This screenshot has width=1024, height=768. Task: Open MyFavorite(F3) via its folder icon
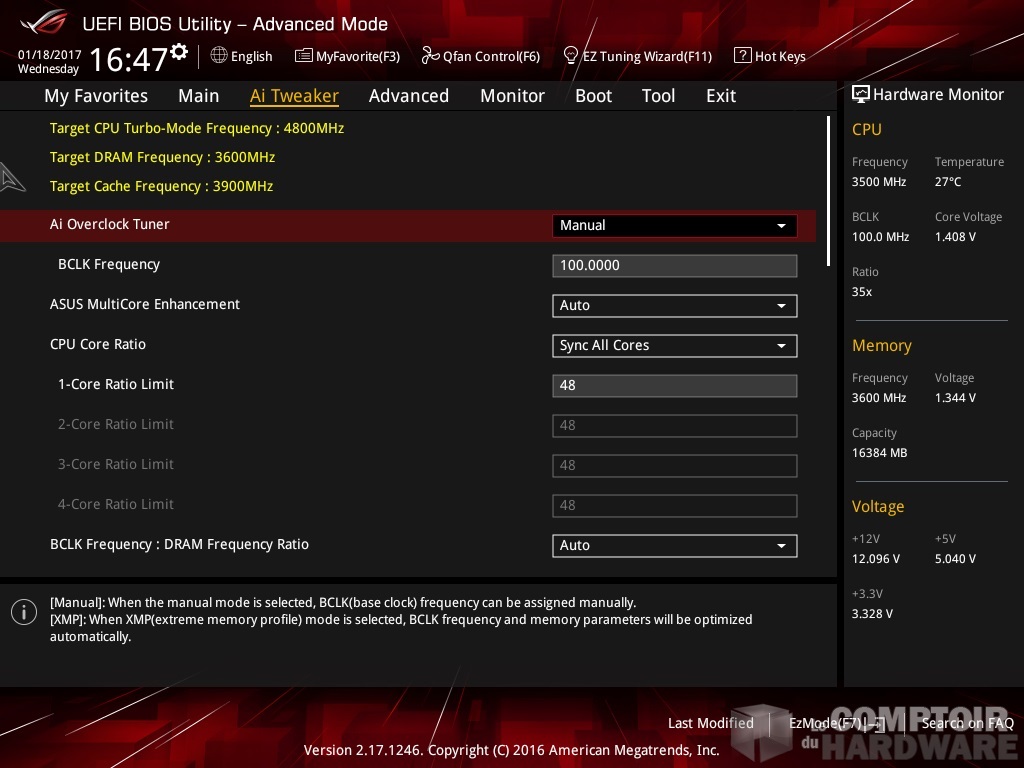[x=304, y=56]
